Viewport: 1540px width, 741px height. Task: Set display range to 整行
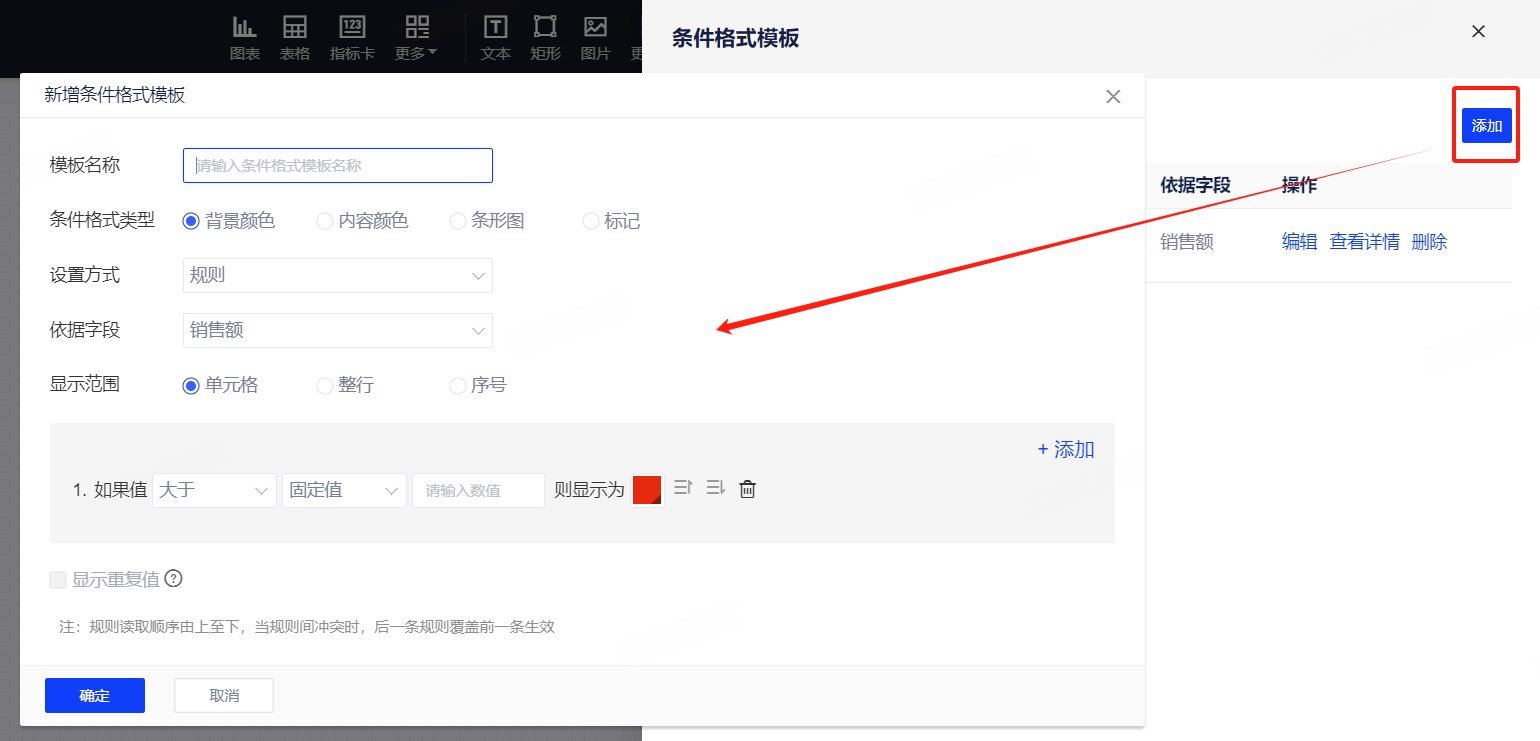[x=325, y=386]
